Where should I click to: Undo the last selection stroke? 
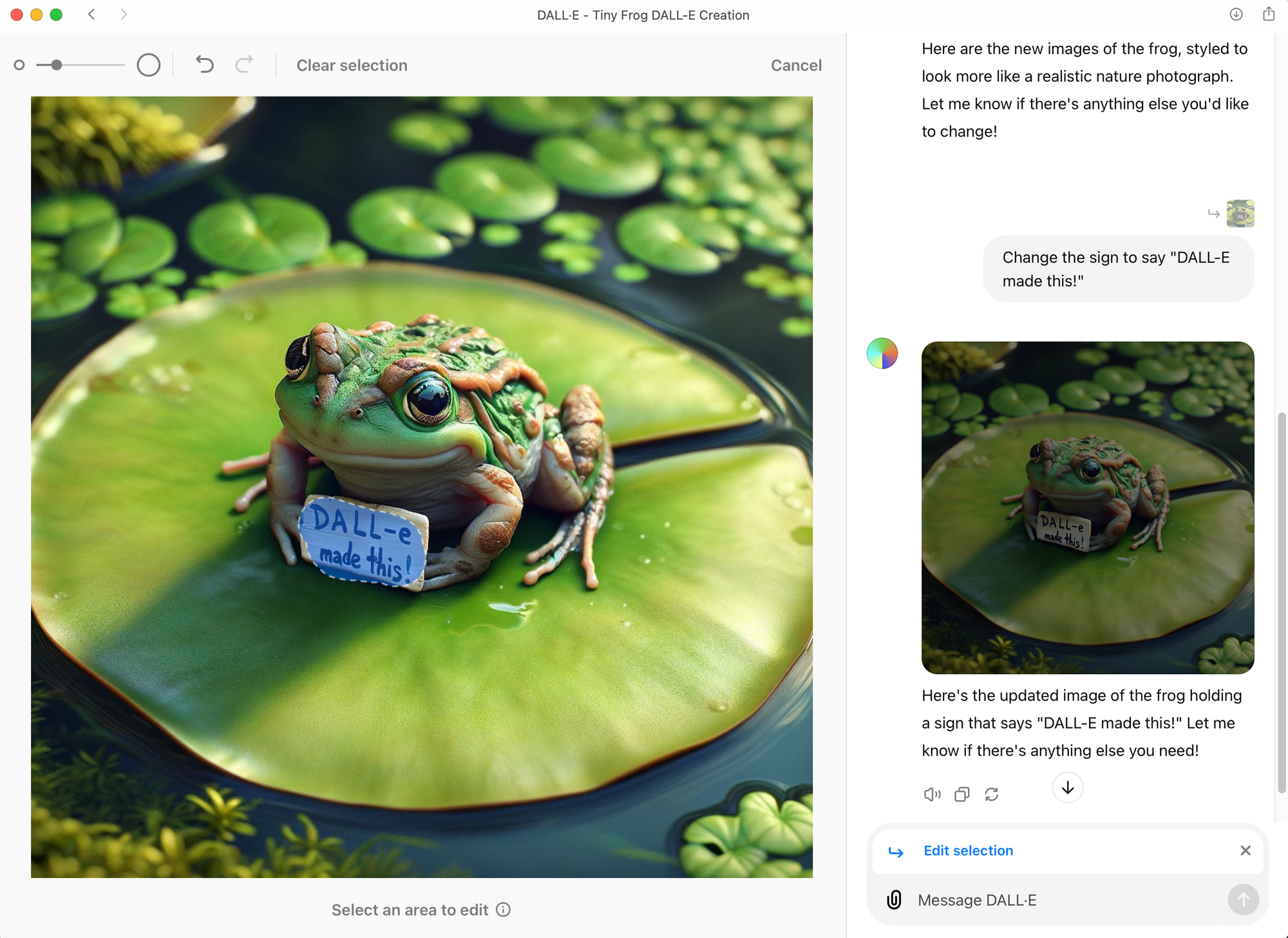(204, 64)
